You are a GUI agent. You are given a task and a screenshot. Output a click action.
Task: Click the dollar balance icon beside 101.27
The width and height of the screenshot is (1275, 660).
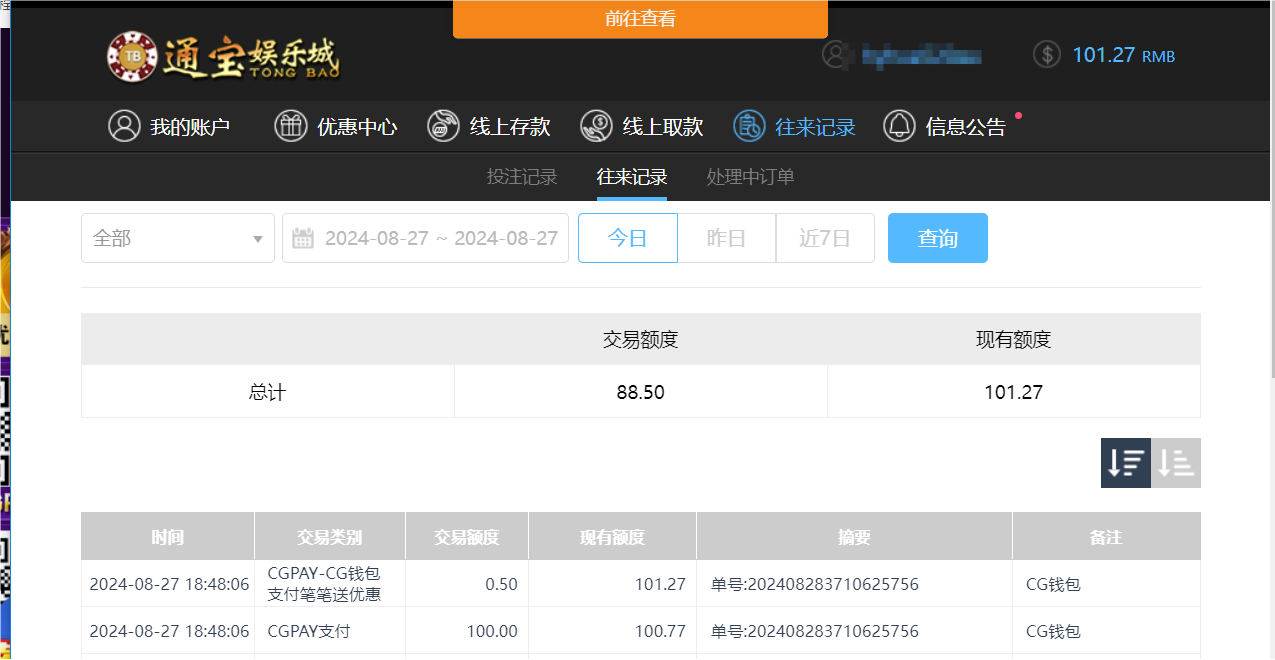point(1046,55)
